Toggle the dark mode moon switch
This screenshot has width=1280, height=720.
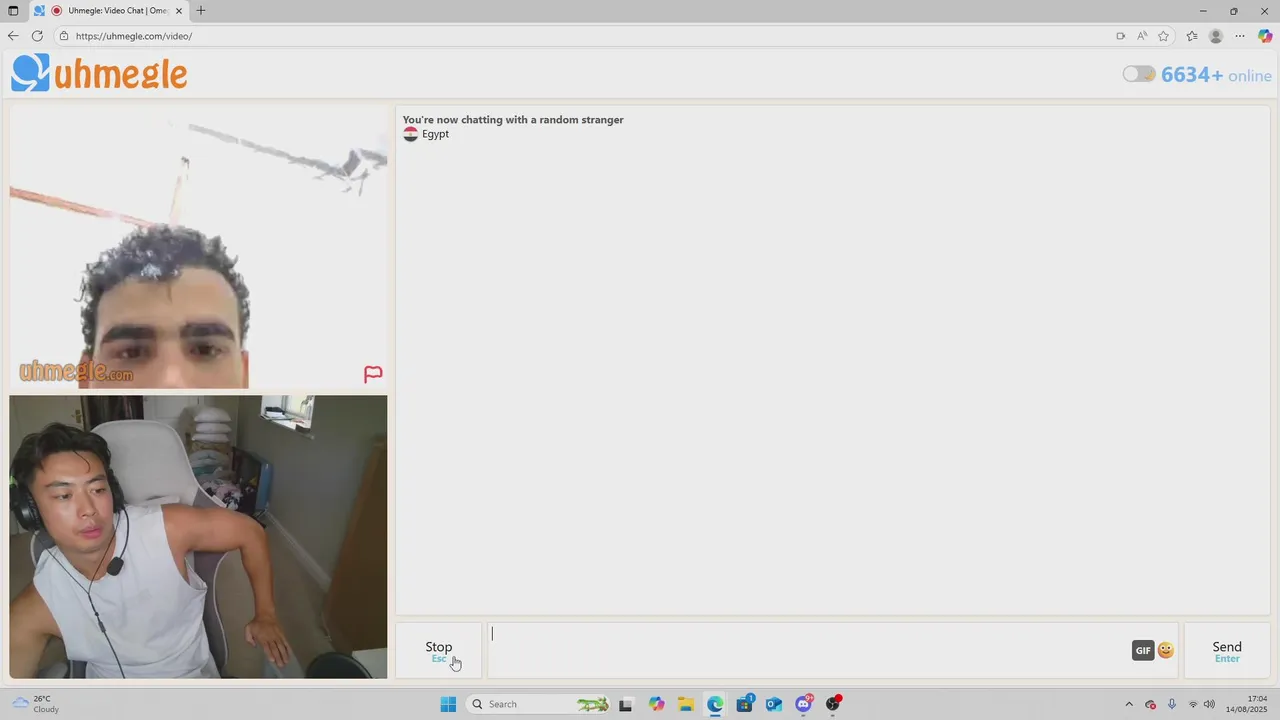coord(1139,74)
